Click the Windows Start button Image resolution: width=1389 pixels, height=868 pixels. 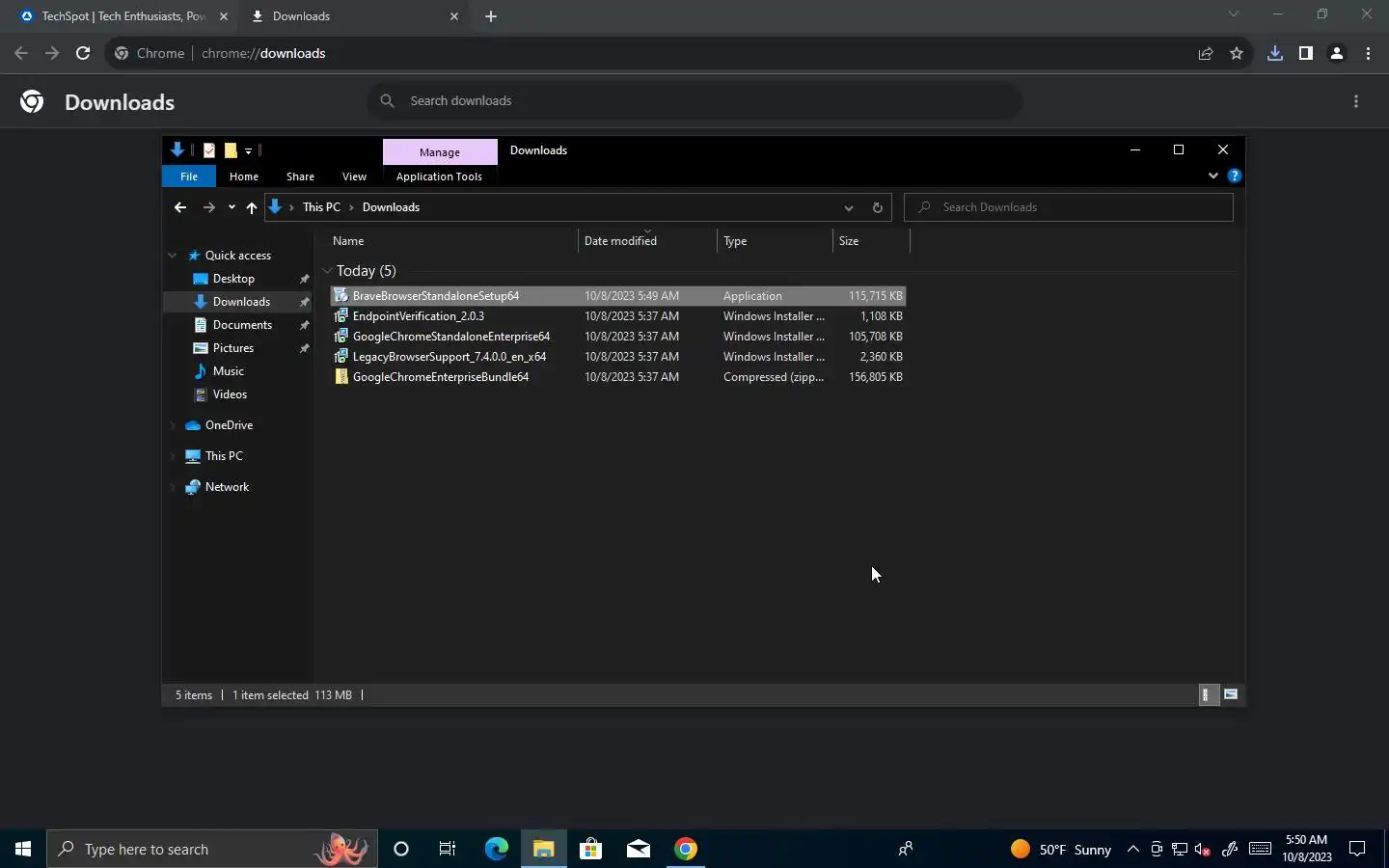23,849
